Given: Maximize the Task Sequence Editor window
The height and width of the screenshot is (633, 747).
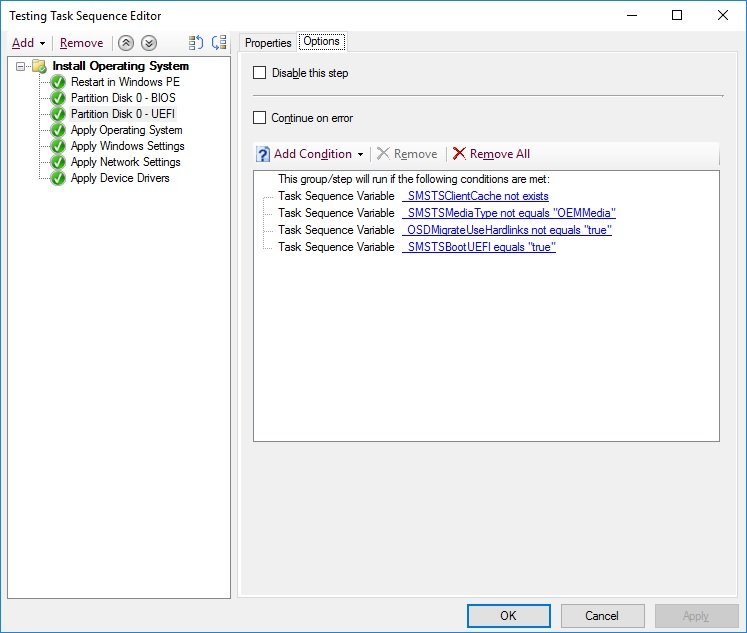Looking at the screenshot, I should click(677, 15).
